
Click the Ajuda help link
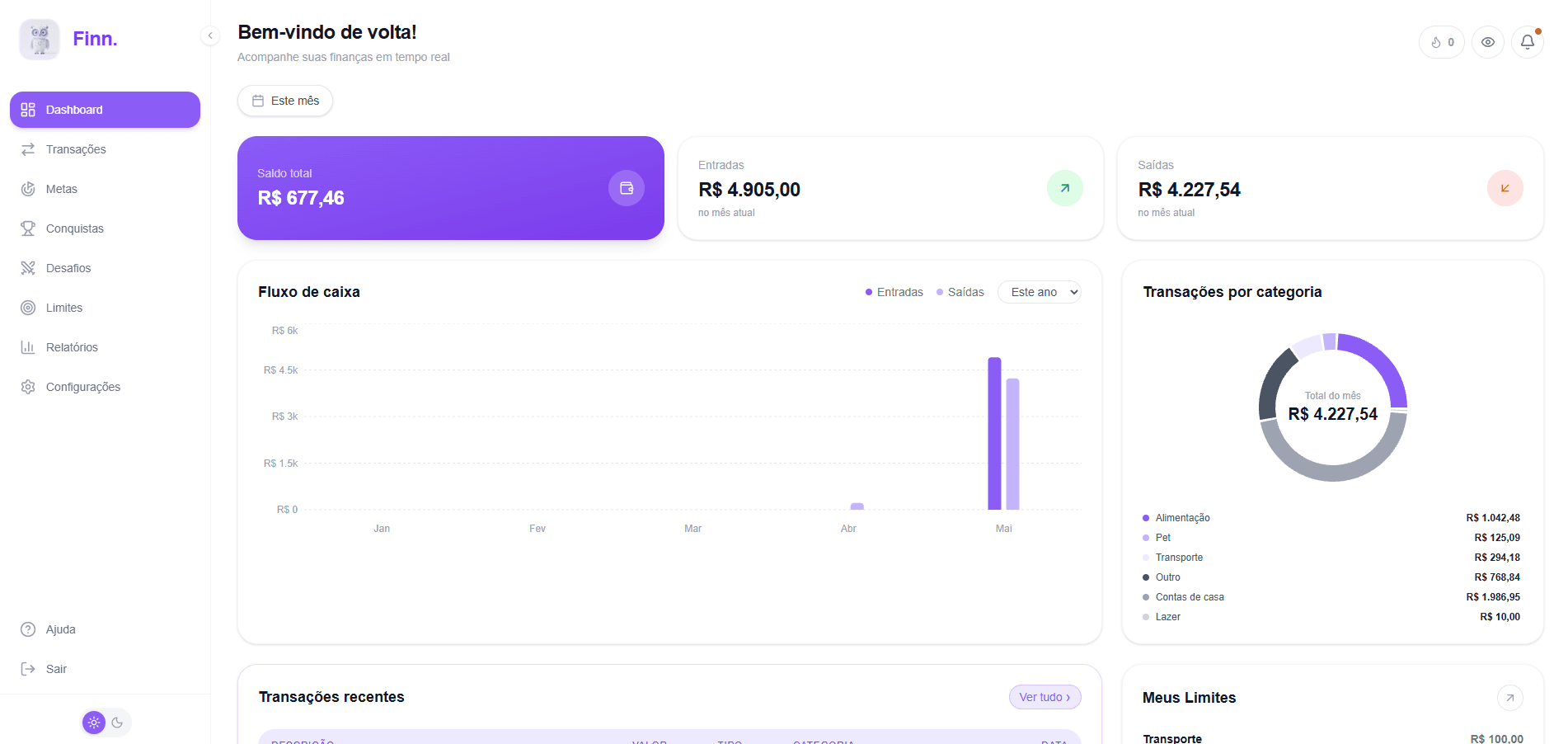point(105,629)
